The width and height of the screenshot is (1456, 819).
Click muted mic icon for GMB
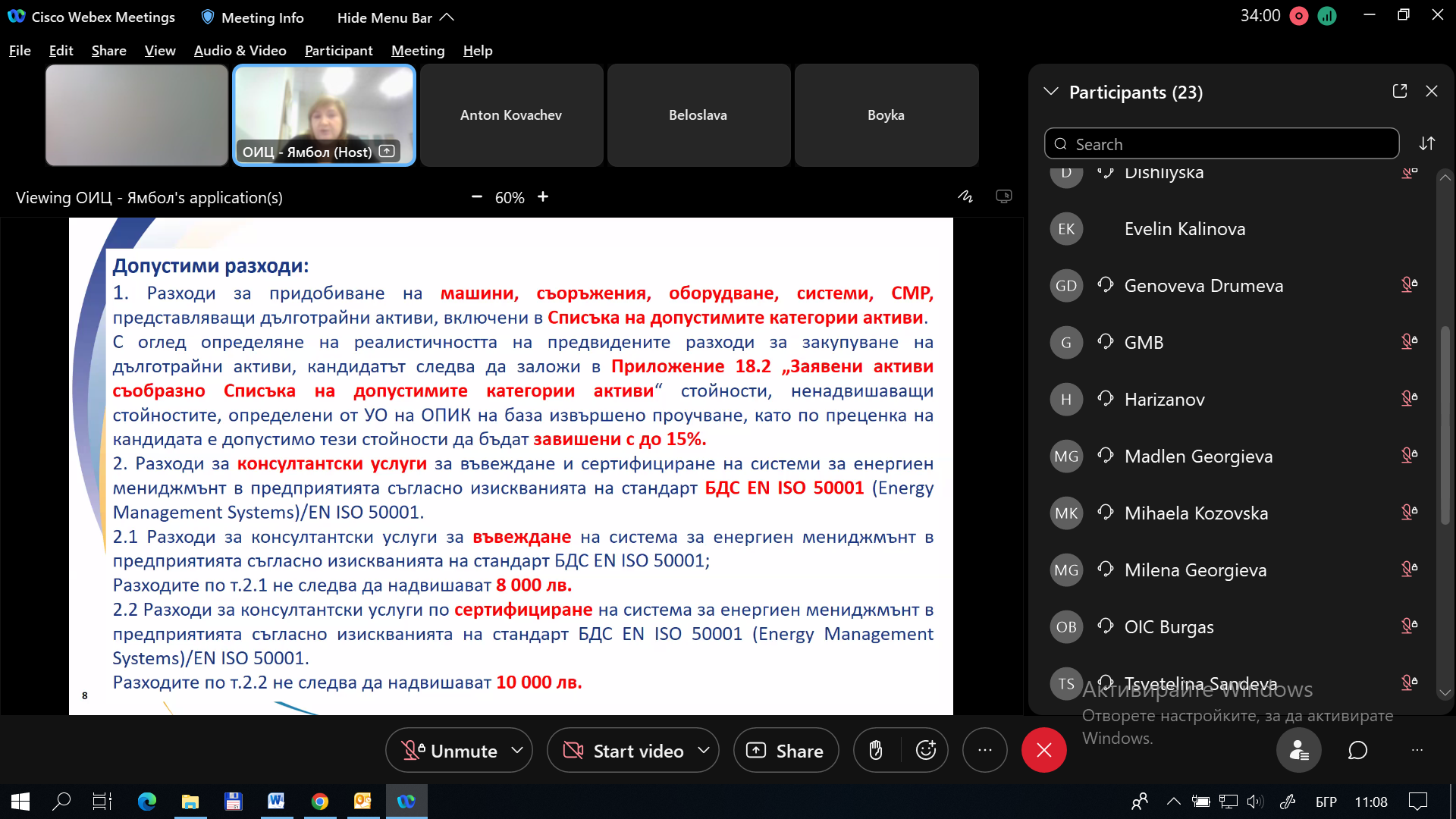(x=1409, y=341)
